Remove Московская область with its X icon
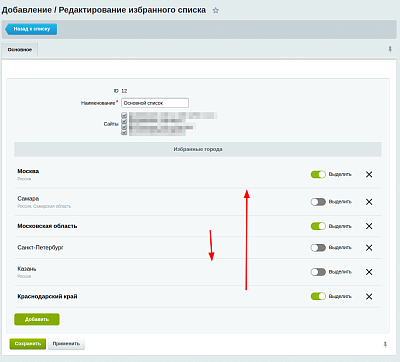 pos(369,226)
